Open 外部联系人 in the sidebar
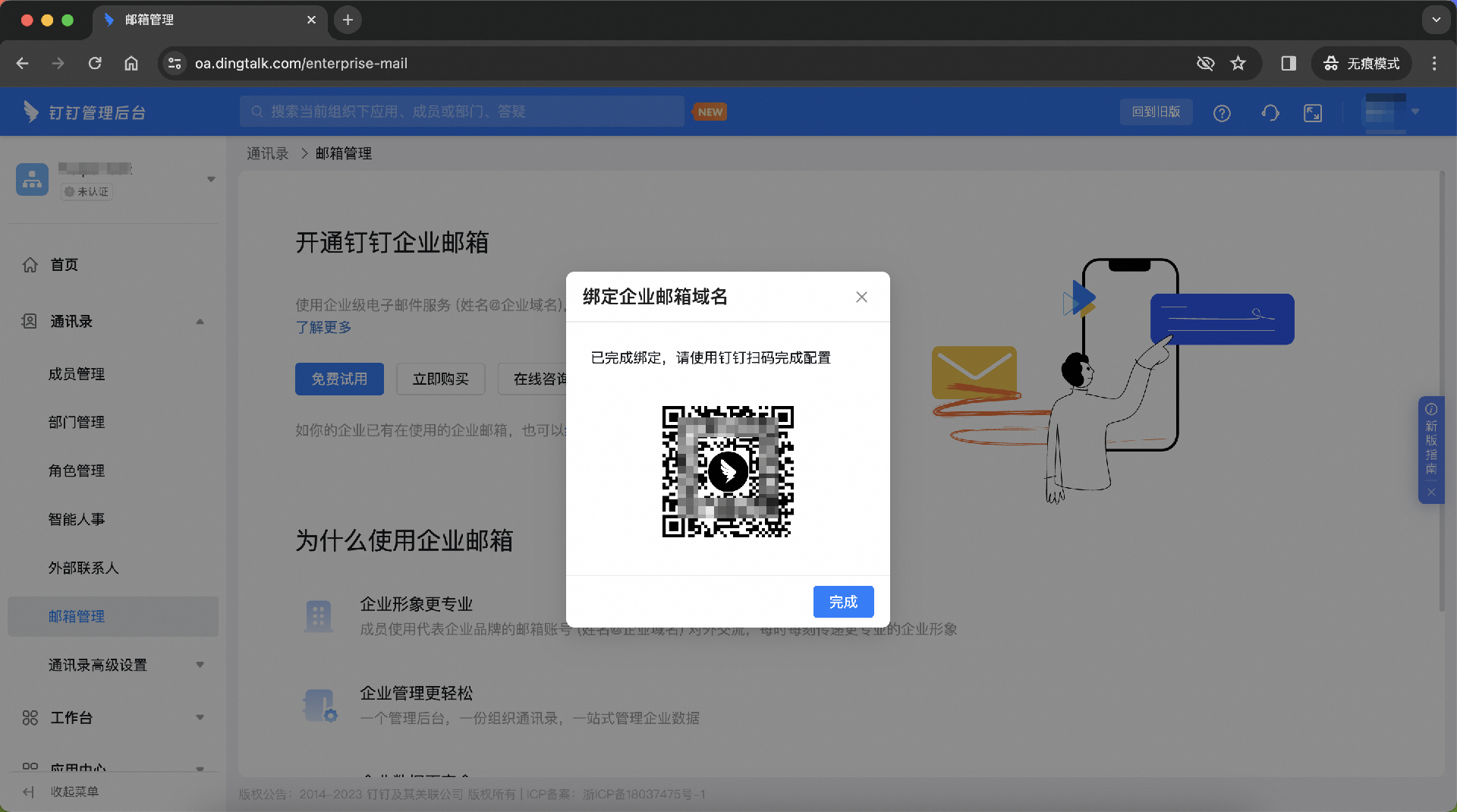This screenshot has height=812, width=1457. click(x=83, y=568)
